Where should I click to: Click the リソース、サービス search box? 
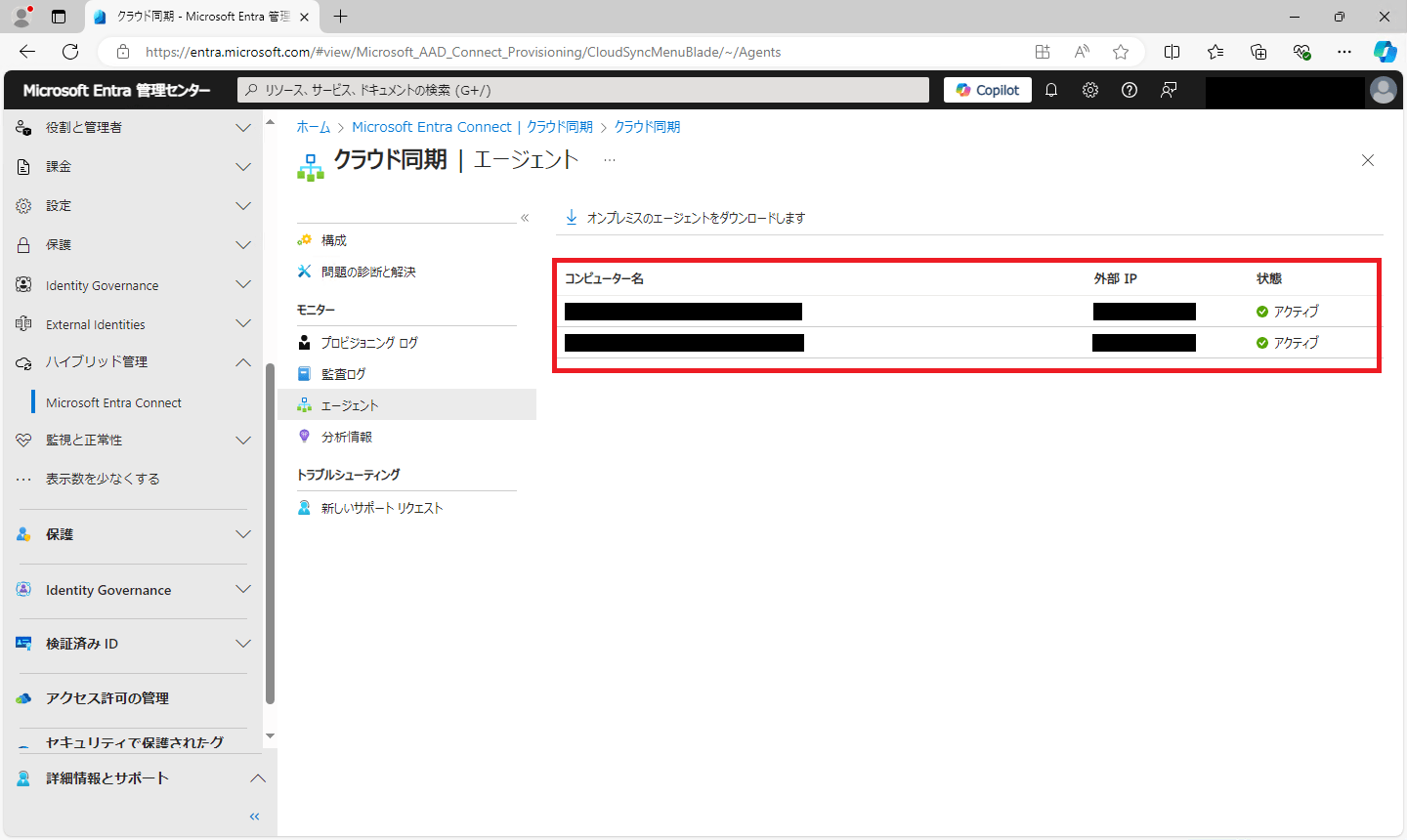point(583,90)
